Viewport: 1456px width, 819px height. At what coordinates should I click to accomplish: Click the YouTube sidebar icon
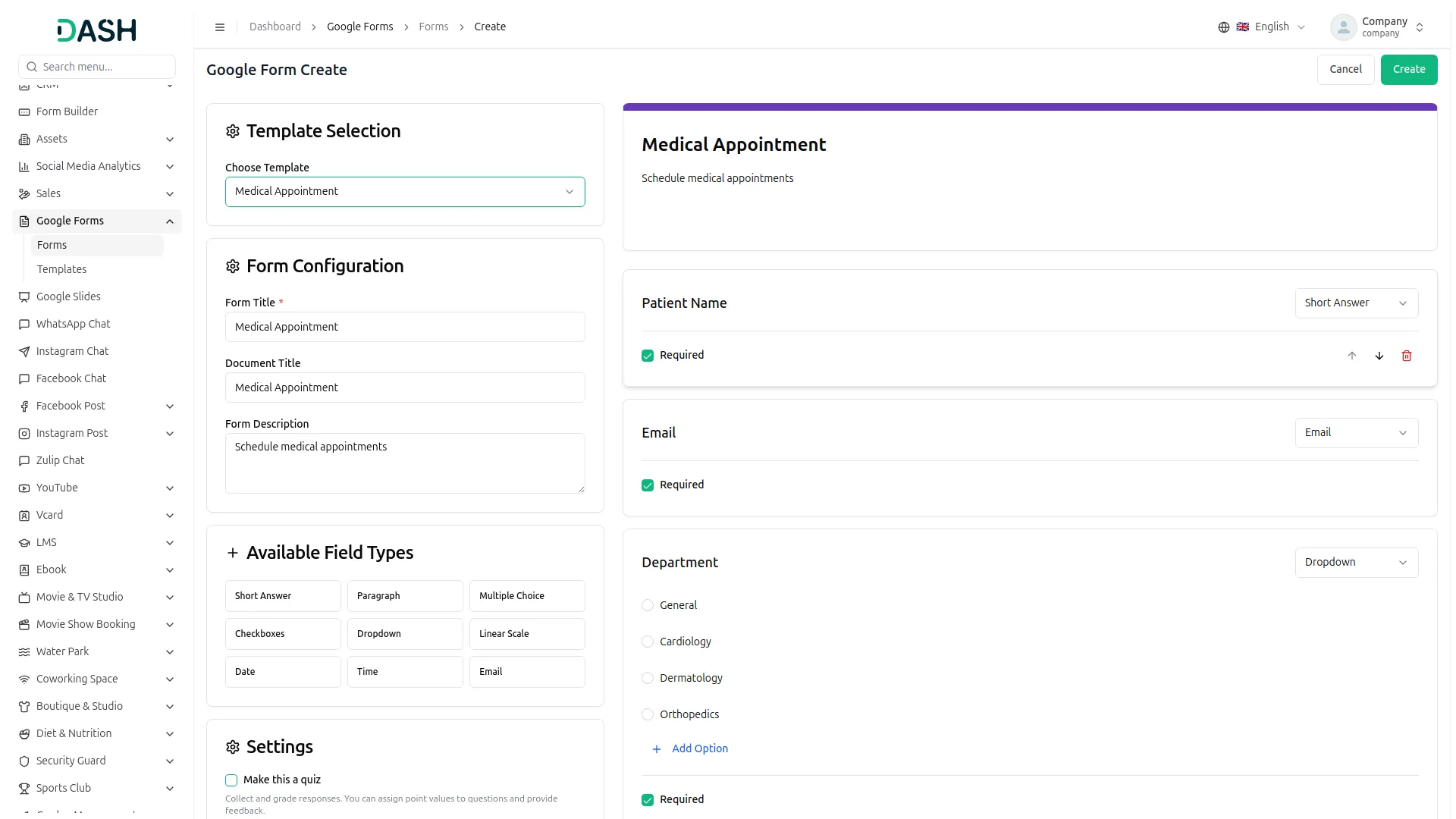pyautogui.click(x=24, y=488)
